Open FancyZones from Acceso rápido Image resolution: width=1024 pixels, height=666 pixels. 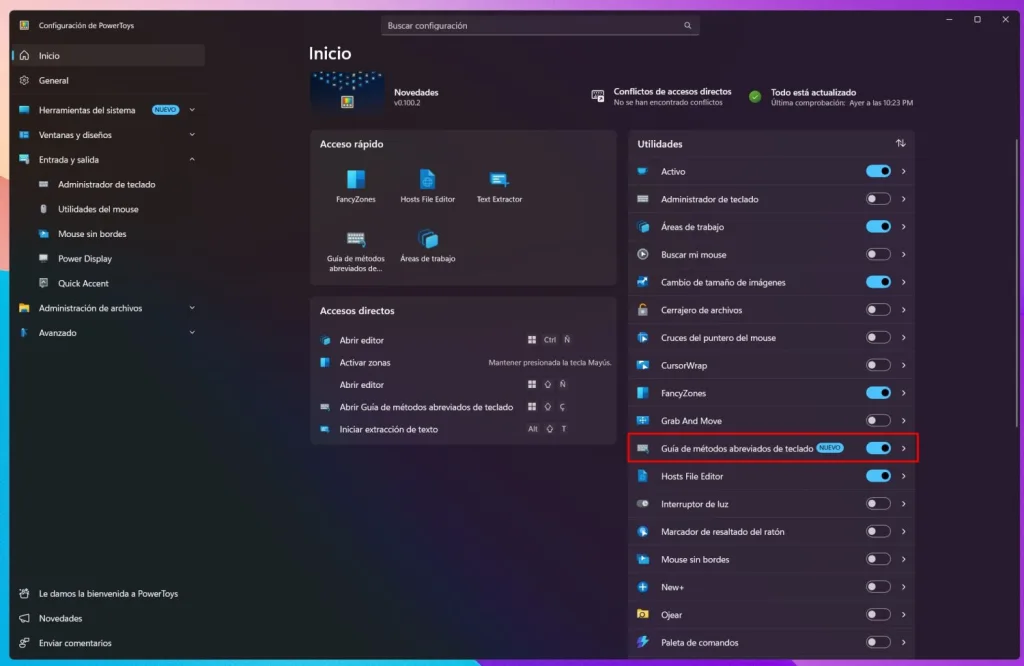[x=355, y=186]
